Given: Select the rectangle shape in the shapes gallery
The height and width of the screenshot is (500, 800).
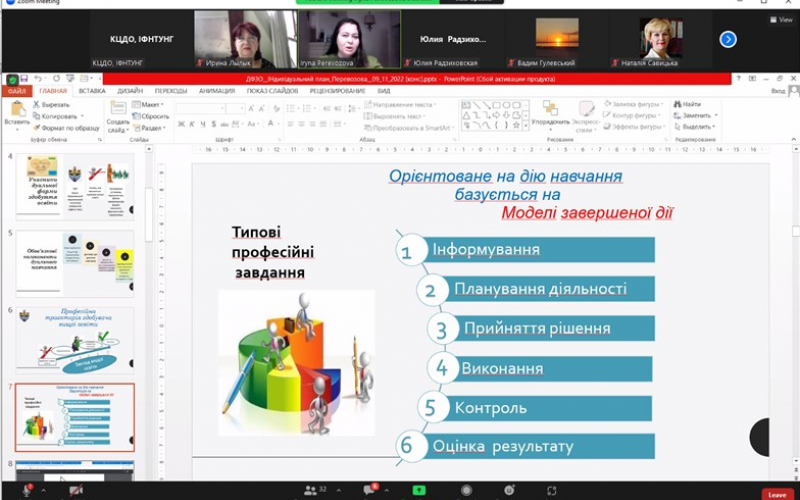Looking at the screenshot, I should 496,105.
